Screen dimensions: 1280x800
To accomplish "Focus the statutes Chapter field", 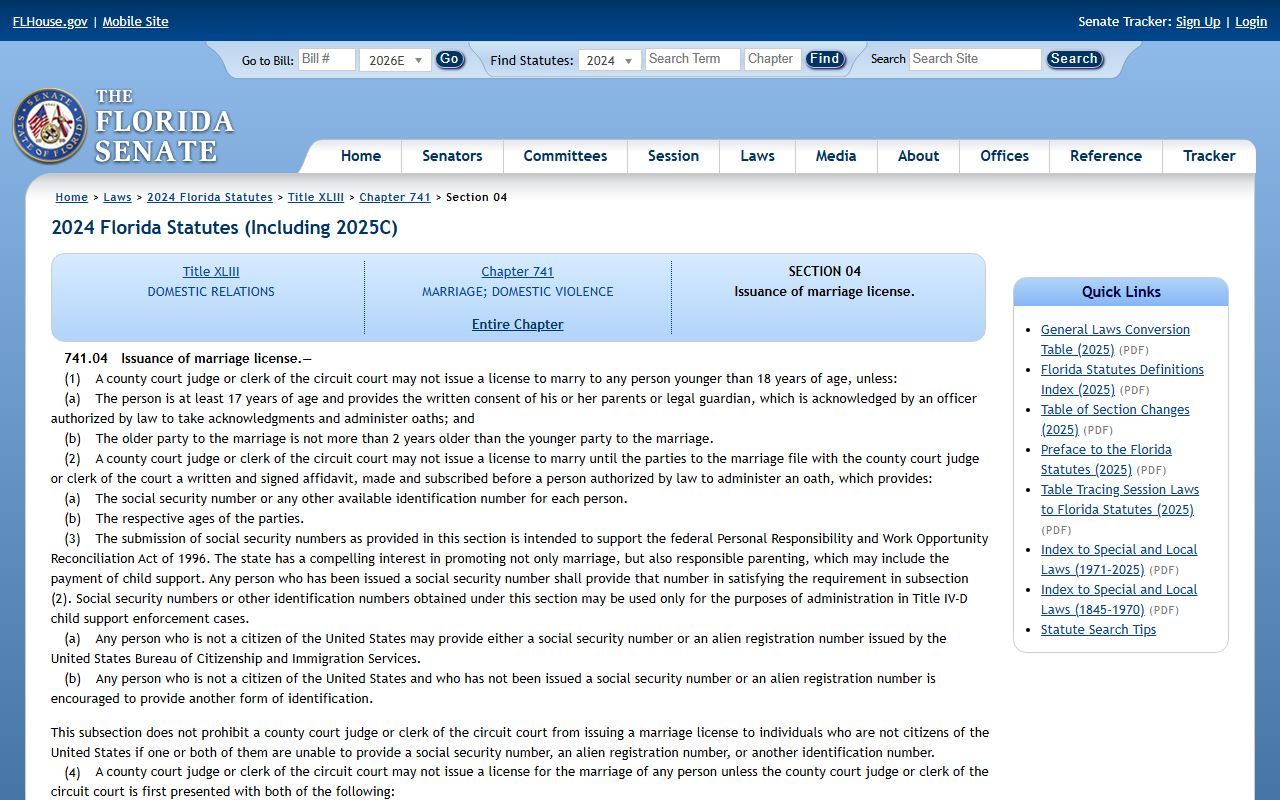I will [x=773, y=59].
